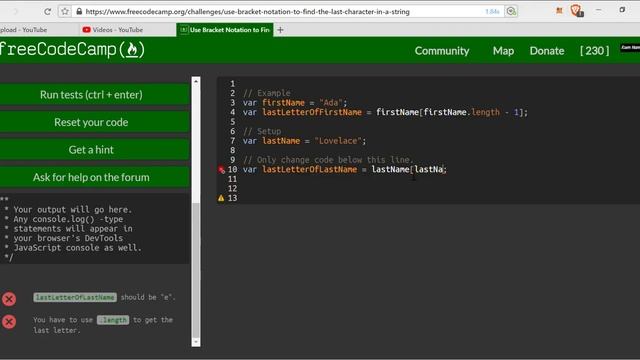Click '// Only change code below this line.' comment
640x360 pixels.
(x=328, y=160)
